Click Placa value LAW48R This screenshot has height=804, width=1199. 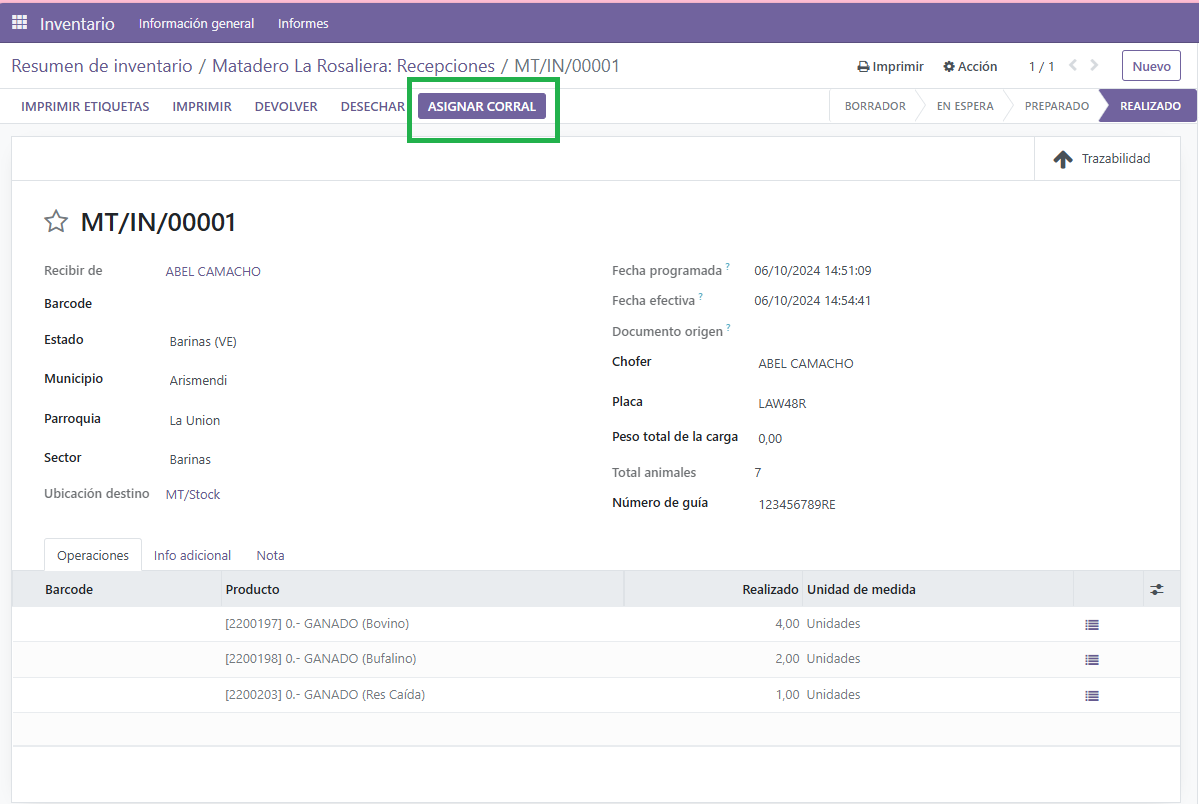click(781, 404)
